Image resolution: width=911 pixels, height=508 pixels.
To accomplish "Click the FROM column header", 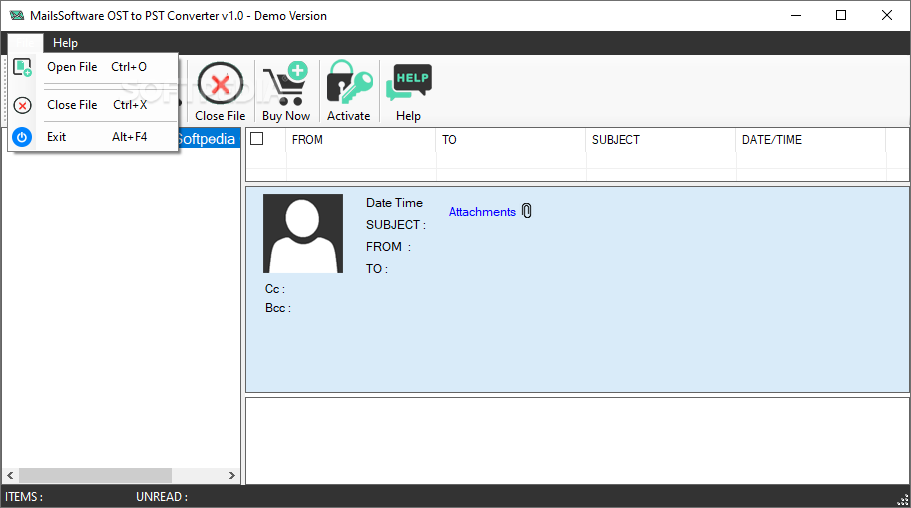I will pos(360,140).
